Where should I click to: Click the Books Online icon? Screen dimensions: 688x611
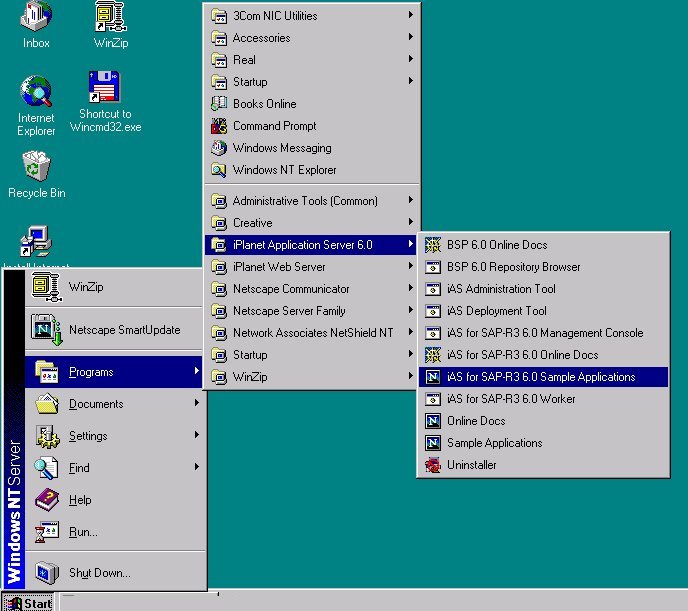pos(219,104)
